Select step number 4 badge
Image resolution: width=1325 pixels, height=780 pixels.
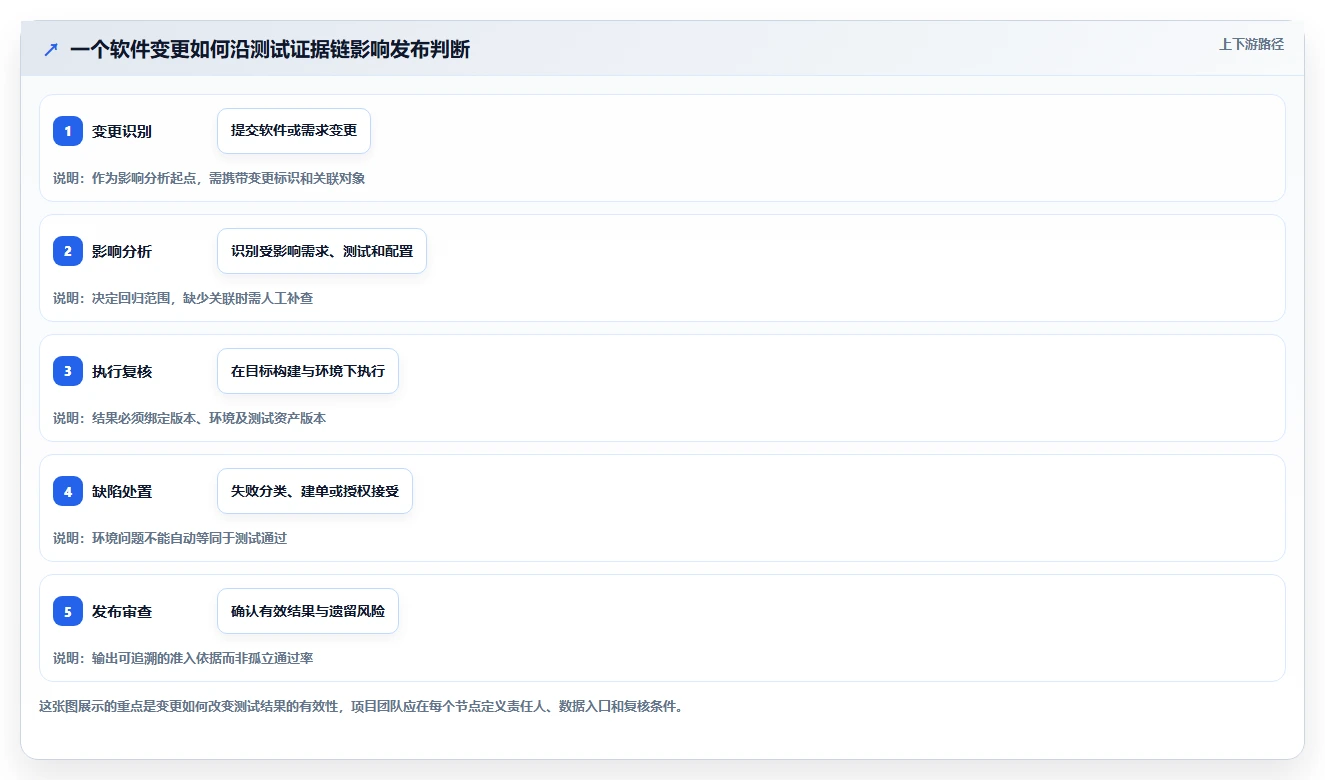[x=68, y=491]
